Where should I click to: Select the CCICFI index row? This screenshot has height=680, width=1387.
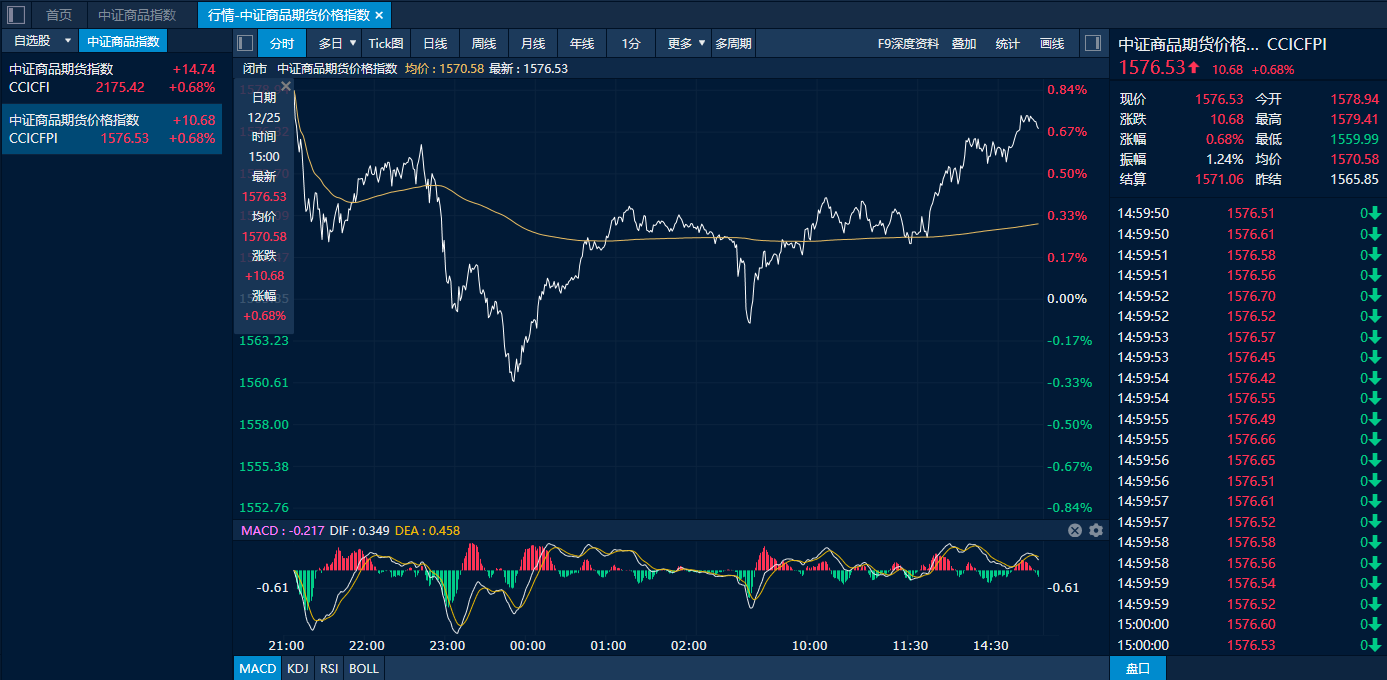tap(110, 78)
